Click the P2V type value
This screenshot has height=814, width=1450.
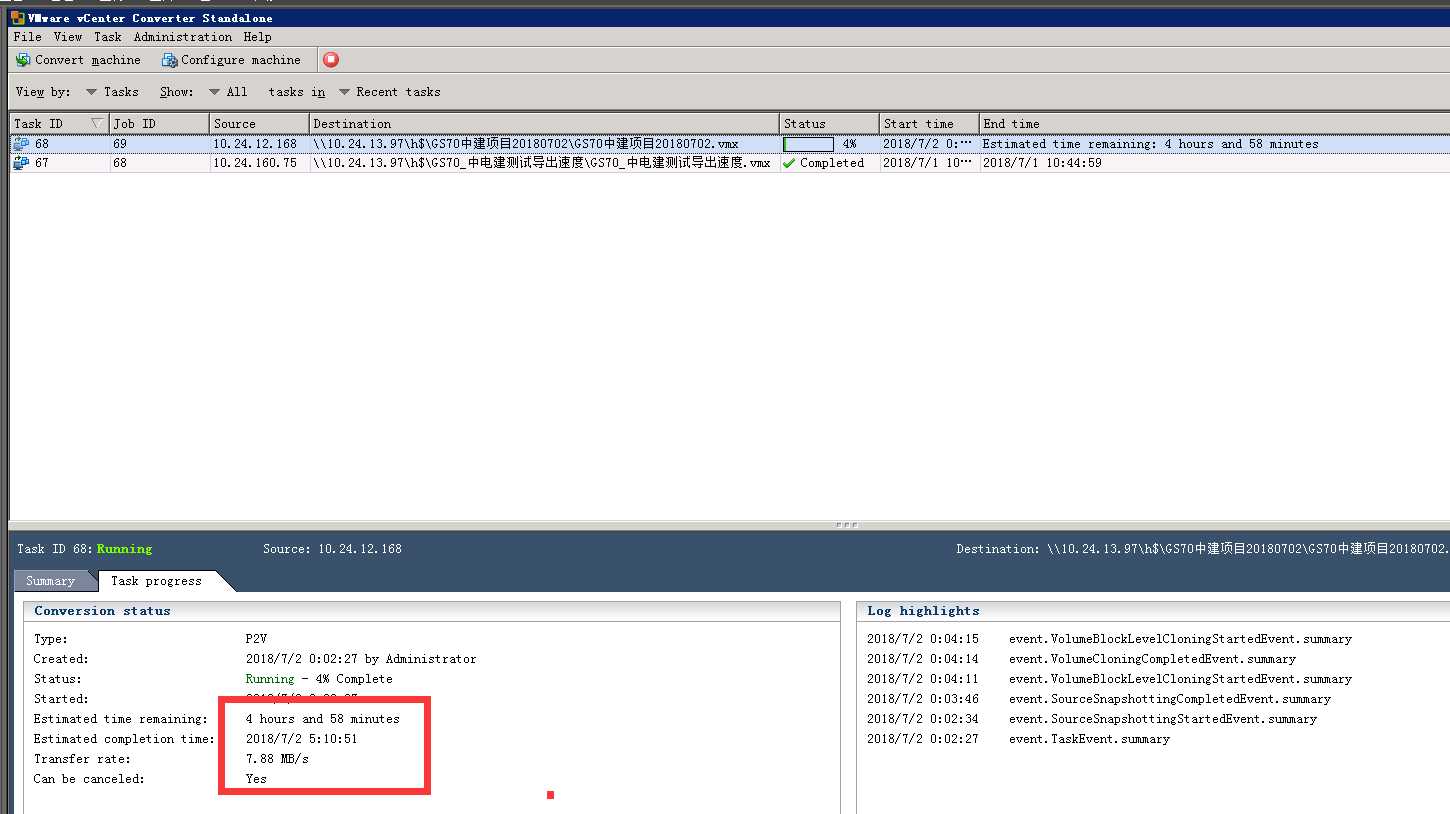click(x=256, y=639)
